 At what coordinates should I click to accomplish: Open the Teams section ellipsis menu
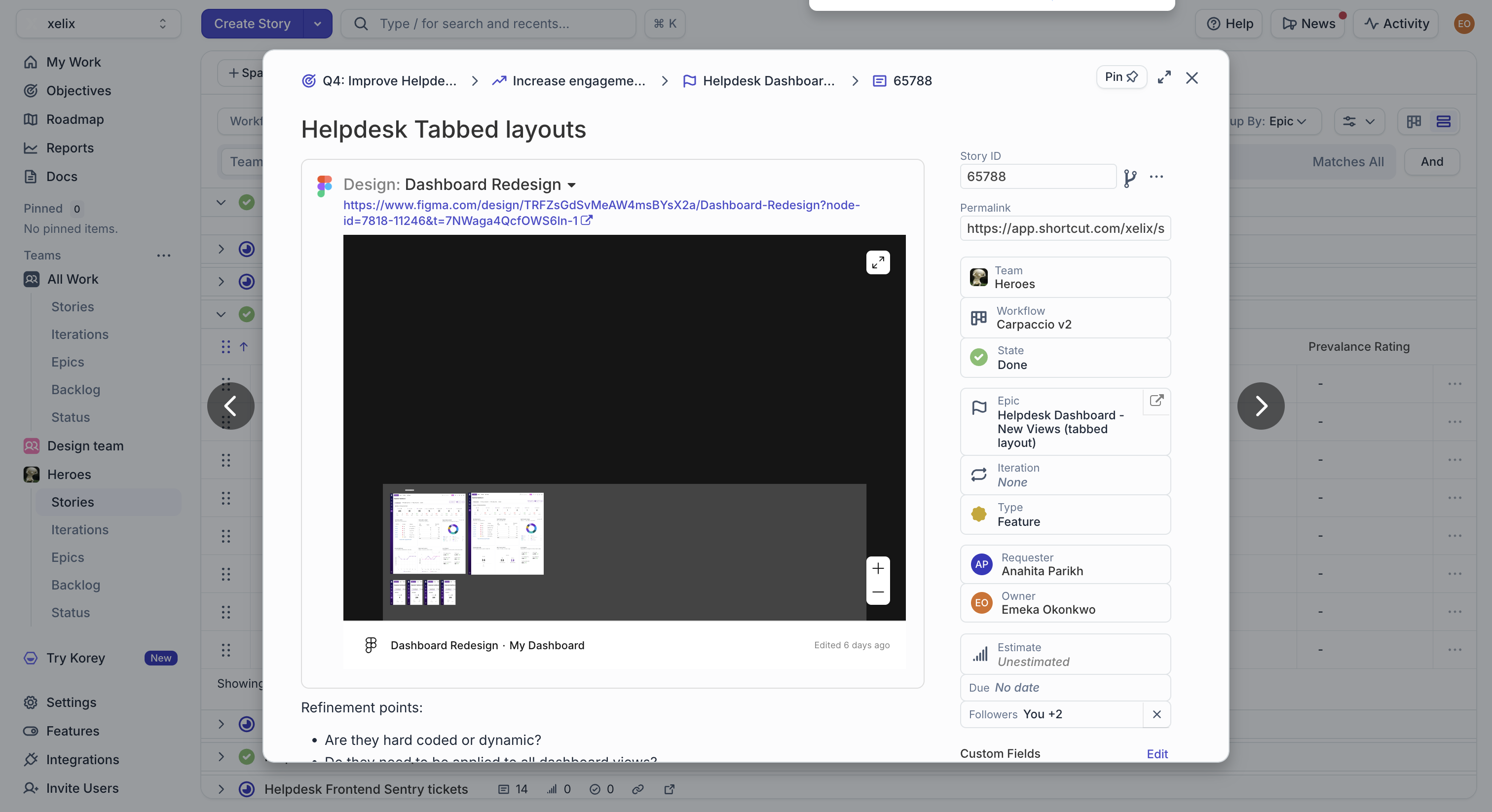163,256
